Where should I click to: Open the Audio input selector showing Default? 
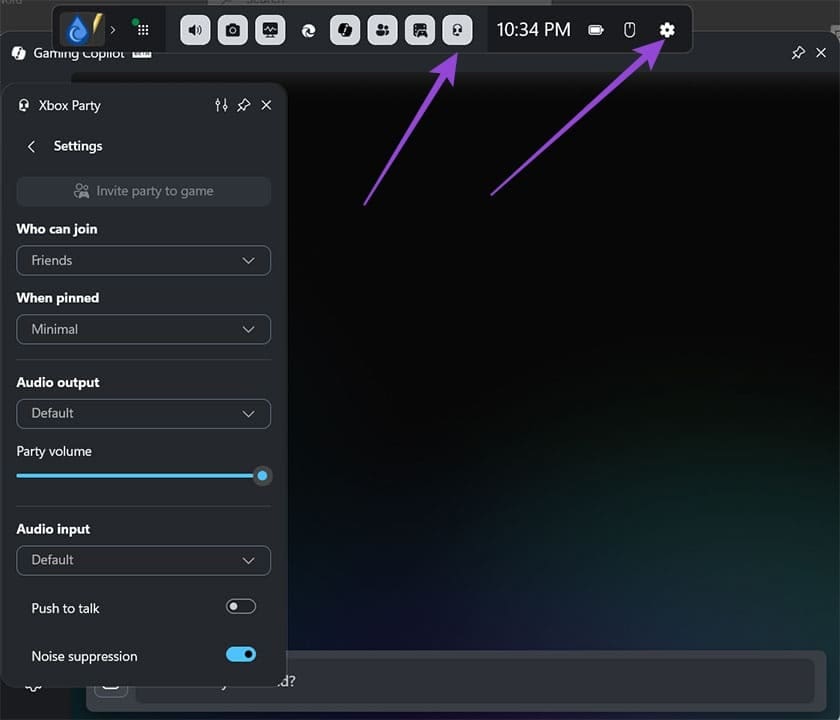pos(143,560)
